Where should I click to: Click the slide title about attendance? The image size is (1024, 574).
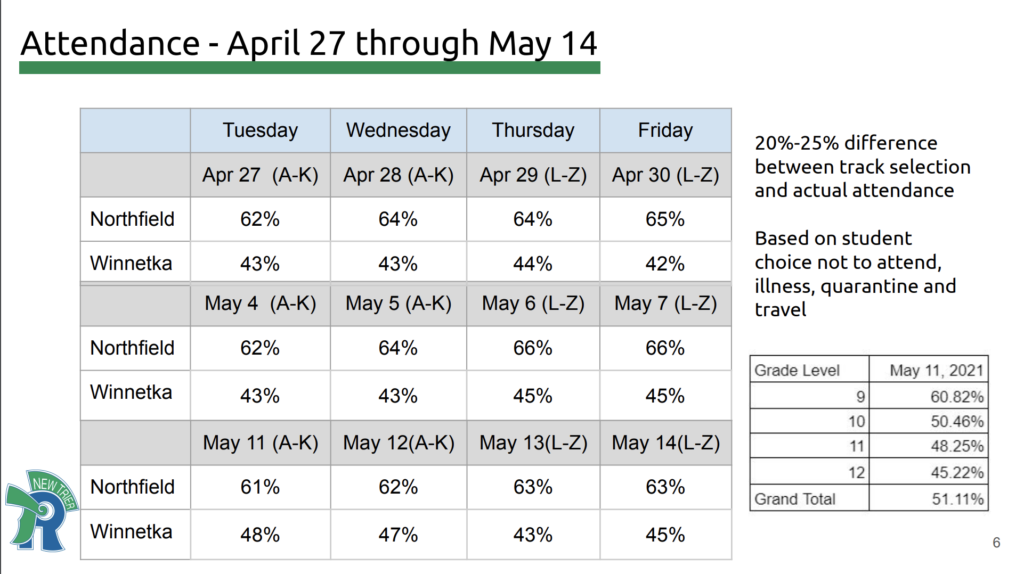point(309,44)
